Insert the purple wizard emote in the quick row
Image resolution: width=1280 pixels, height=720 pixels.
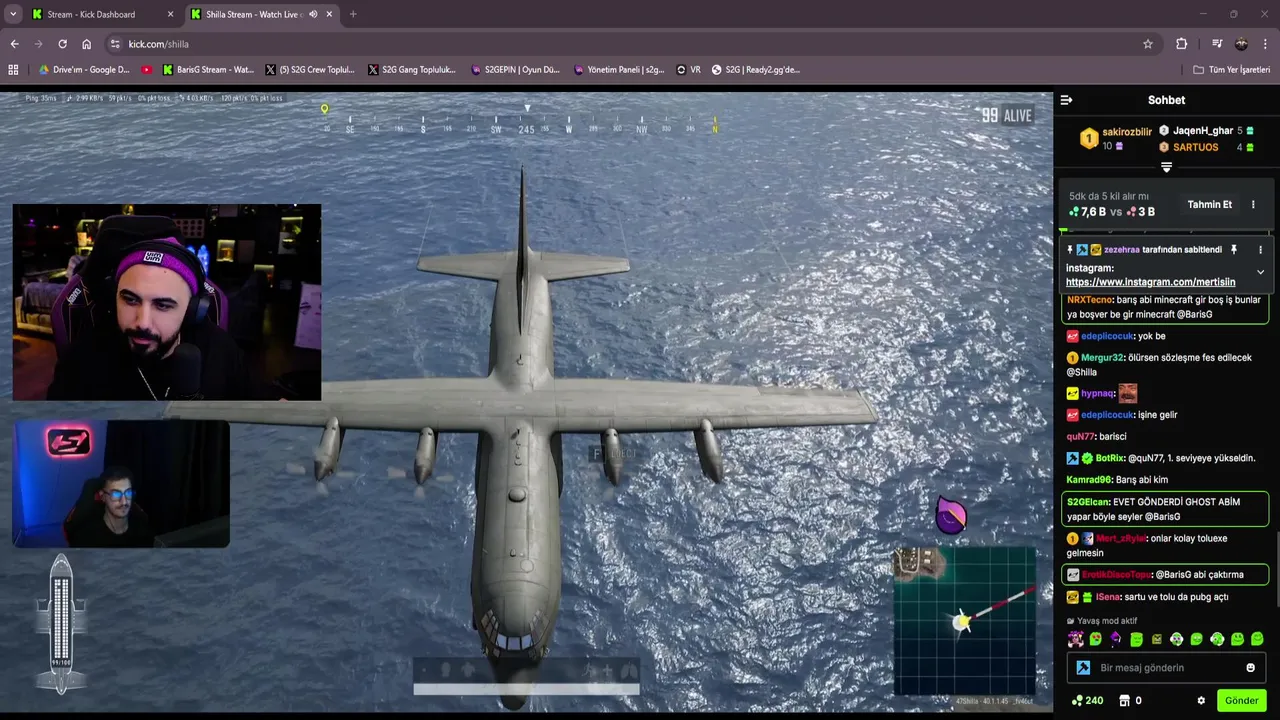click(x=1116, y=639)
